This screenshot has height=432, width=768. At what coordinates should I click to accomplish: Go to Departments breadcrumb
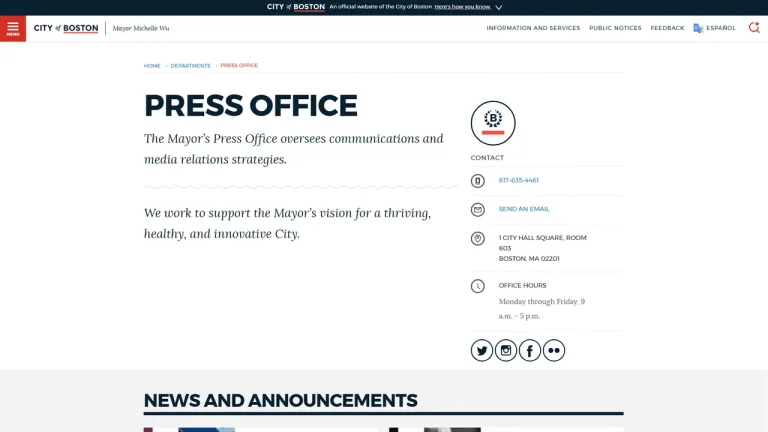click(190, 66)
